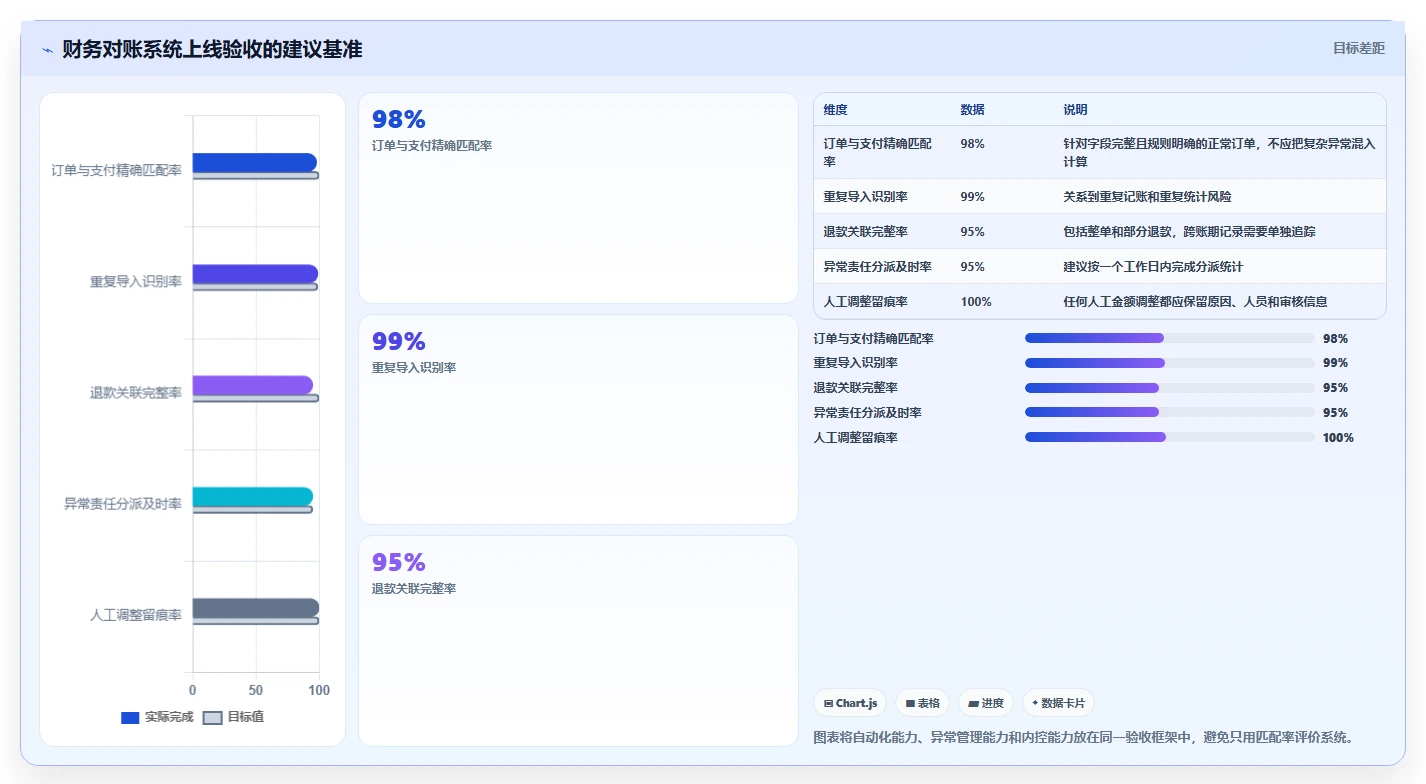Select the 99% 重复导入识别率 data card
Viewport: 1426px width, 784px height.
click(578, 420)
